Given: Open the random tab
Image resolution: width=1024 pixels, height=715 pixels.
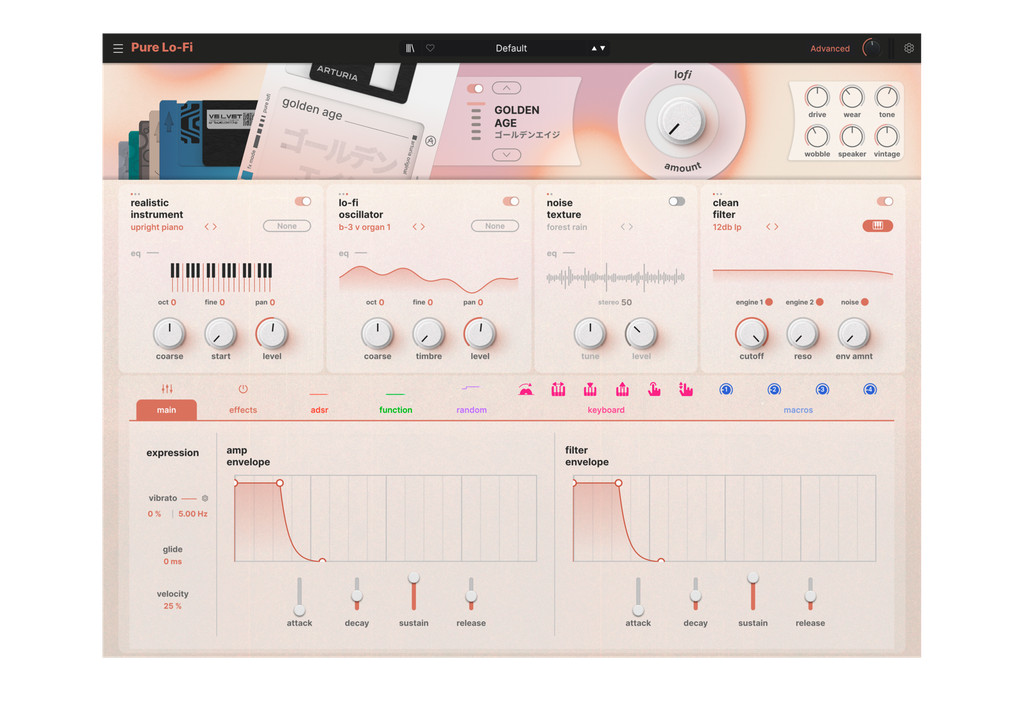Looking at the screenshot, I should coord(472,410).
